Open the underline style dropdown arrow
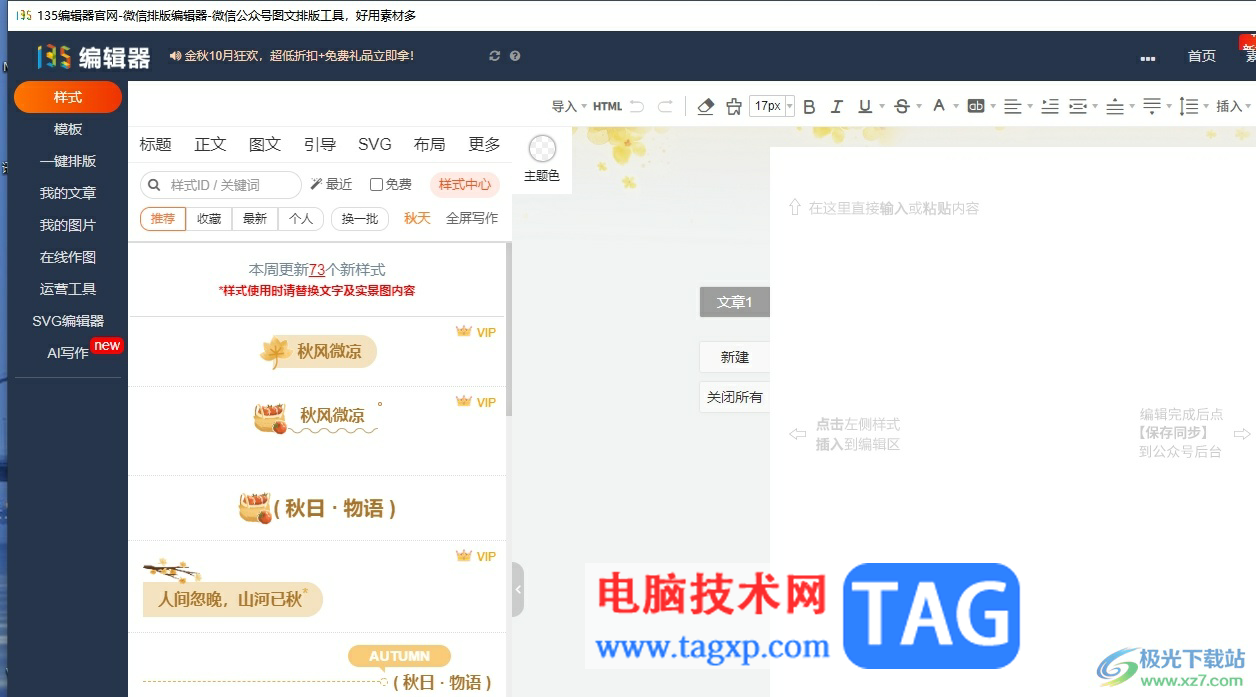 [x=882, y=106]
